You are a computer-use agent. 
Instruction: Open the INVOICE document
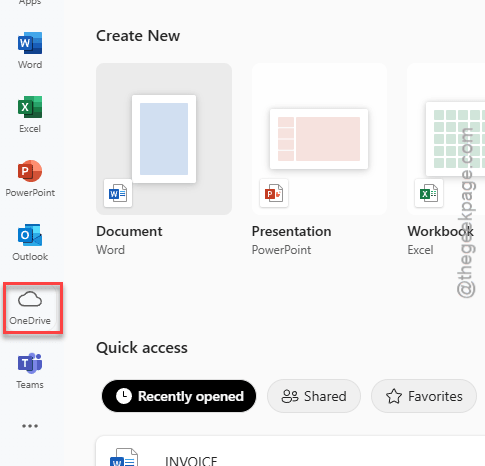[x=290, y=452]
